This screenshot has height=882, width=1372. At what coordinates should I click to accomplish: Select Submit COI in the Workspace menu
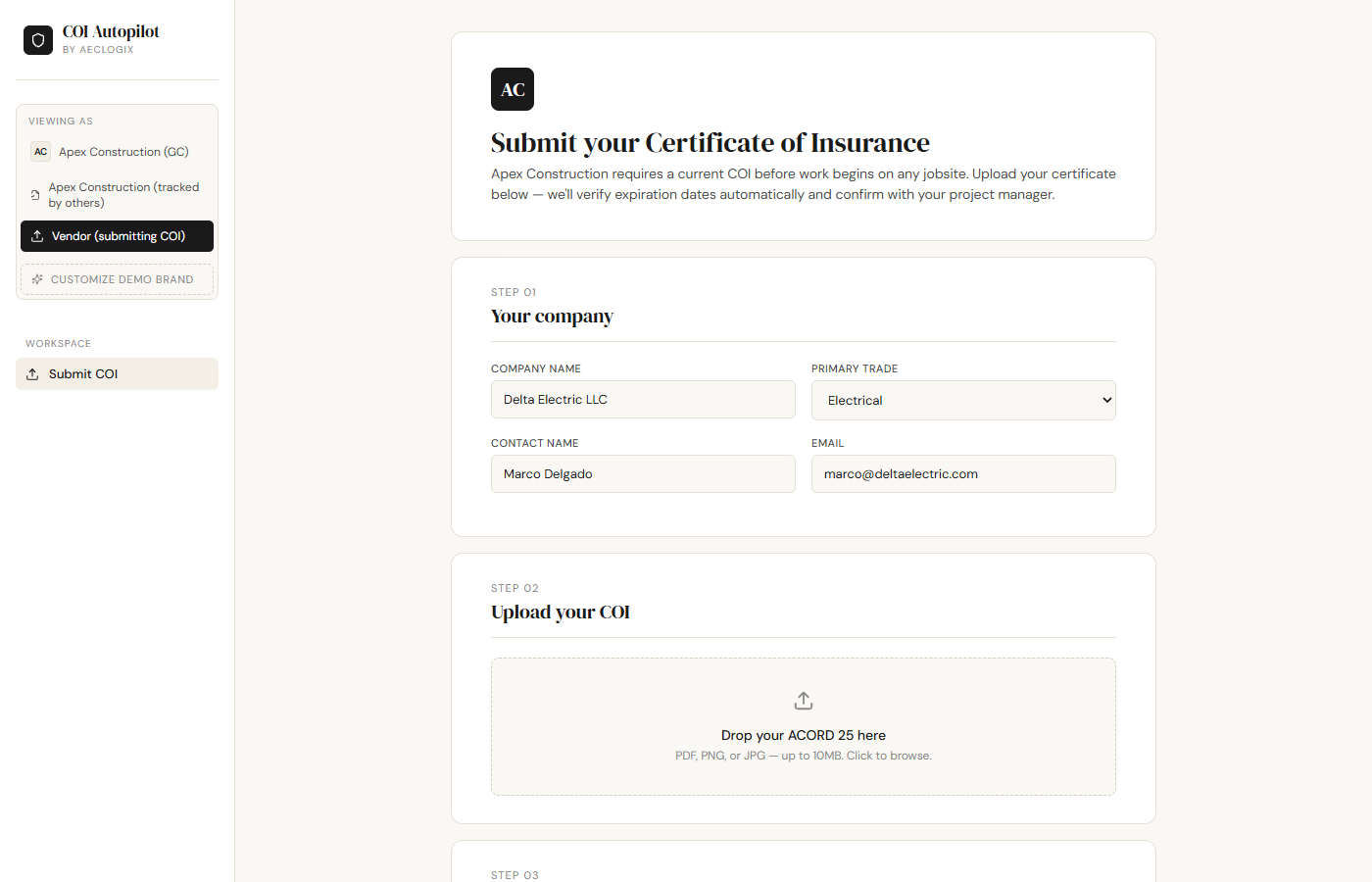point(117,373)
